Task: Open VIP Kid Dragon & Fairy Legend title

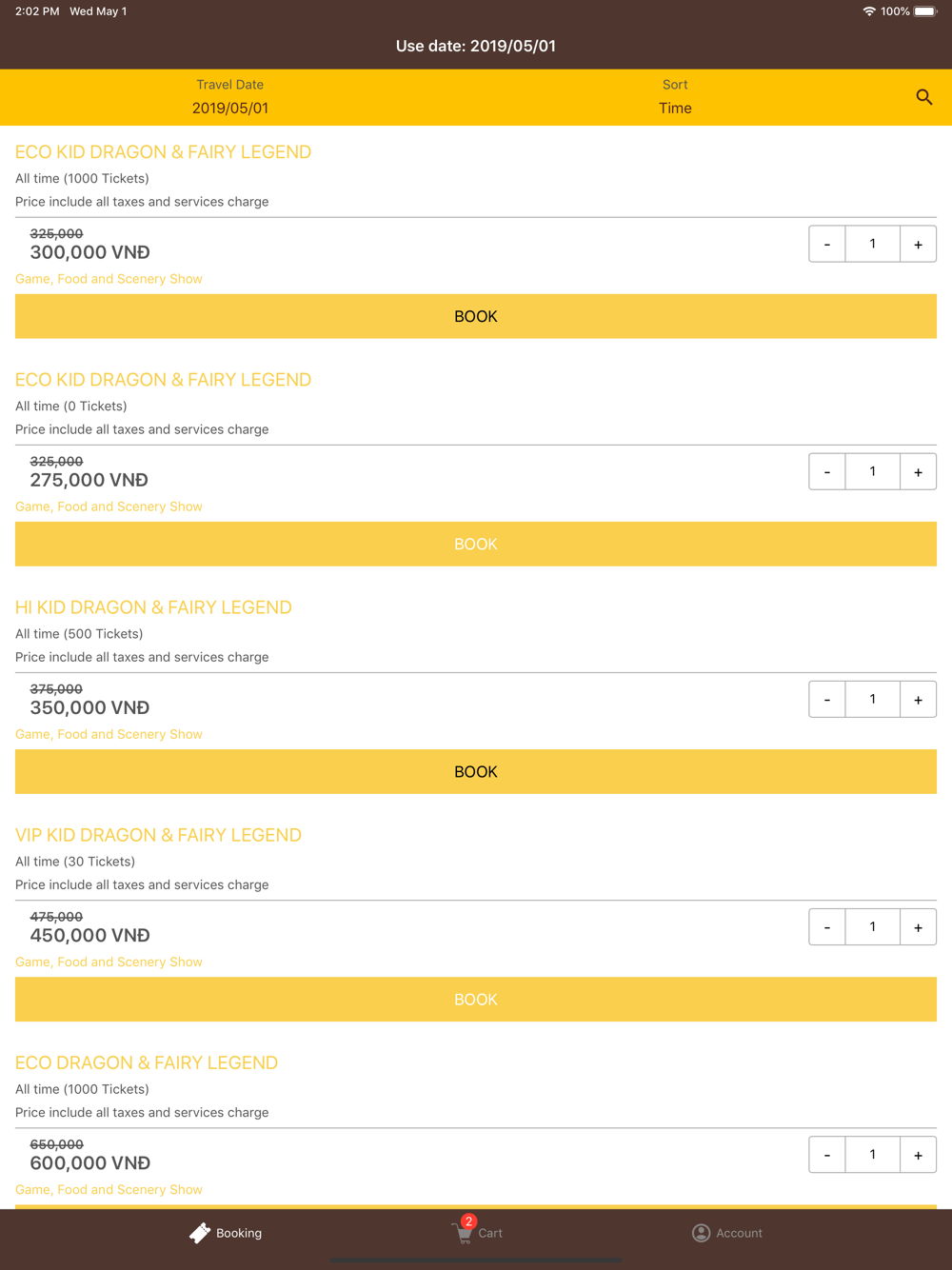Action: [158, 835]
